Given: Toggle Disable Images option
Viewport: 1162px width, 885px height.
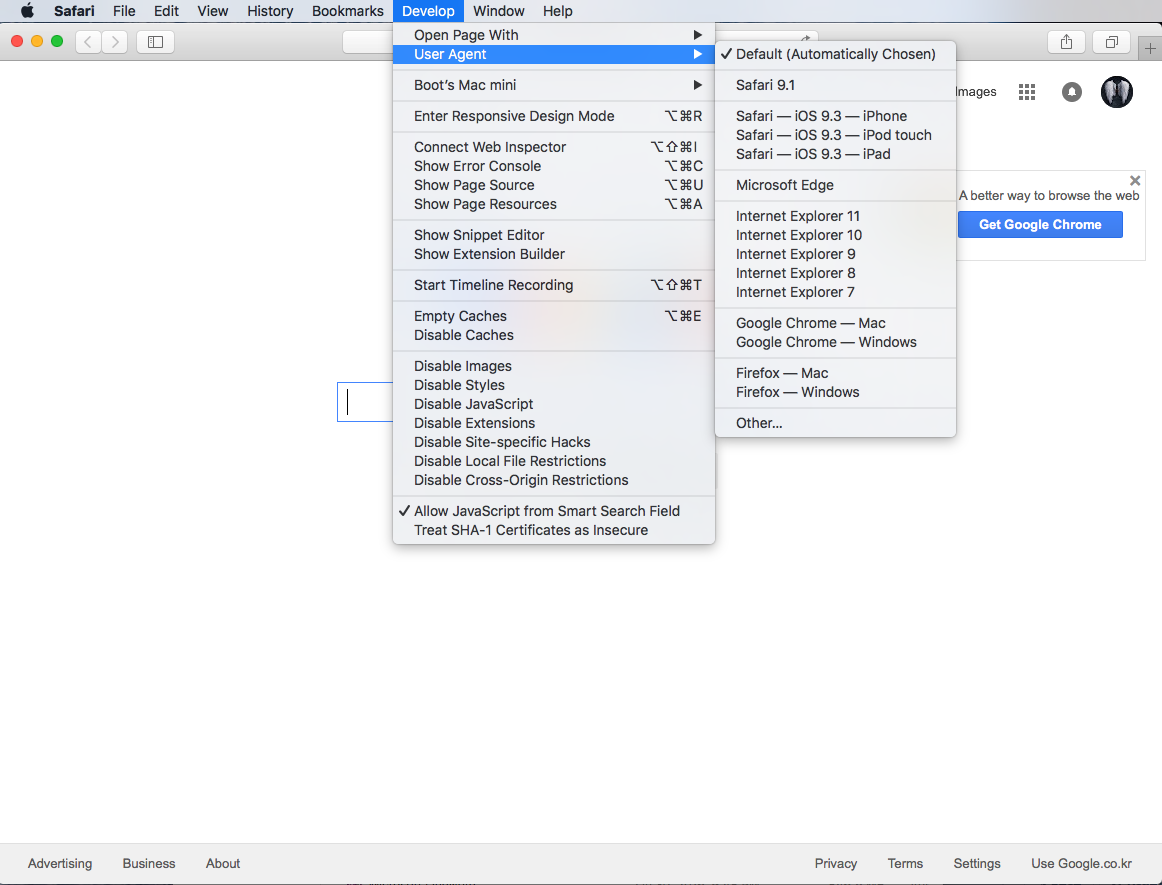Looking at the screenshot, I should pyautogui.click(x=554, y=366).
